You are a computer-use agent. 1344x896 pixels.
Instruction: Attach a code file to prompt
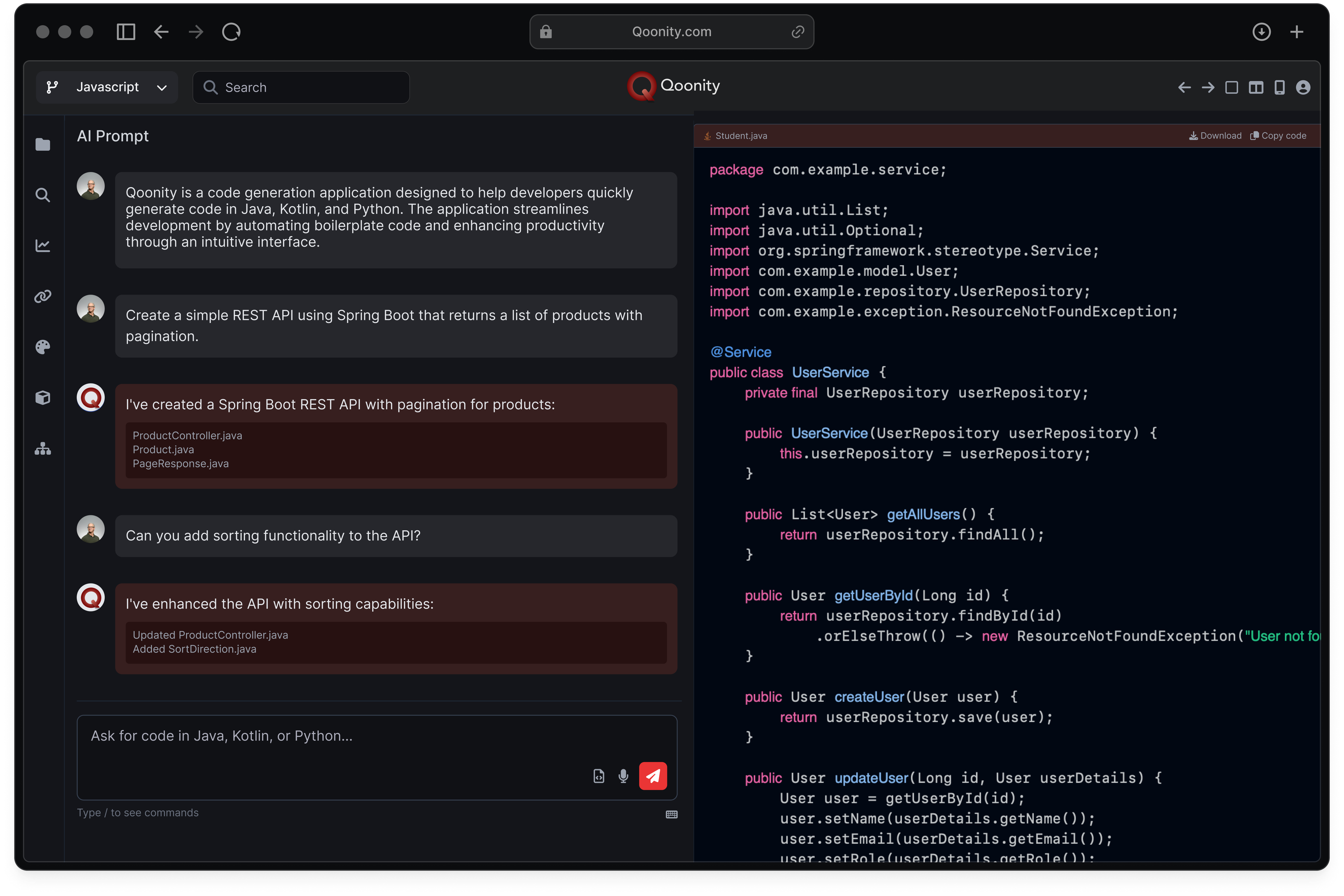click(599, 775)
